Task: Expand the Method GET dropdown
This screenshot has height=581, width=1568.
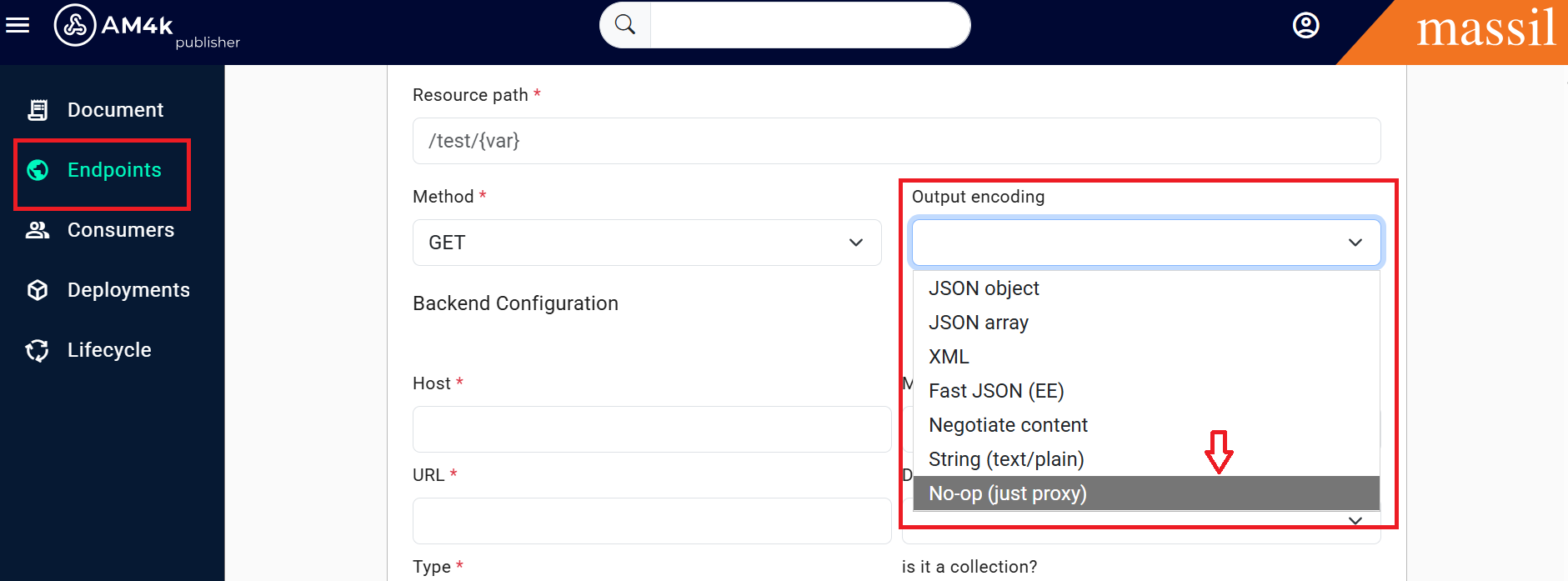Action: 646,243
